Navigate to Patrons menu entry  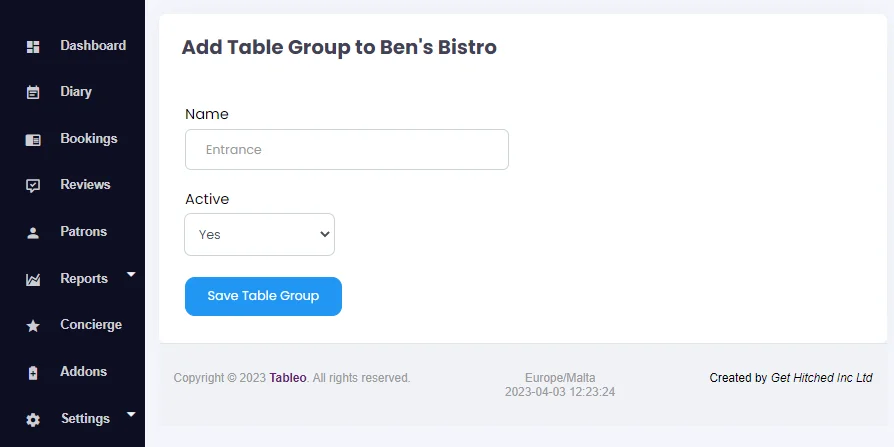83,231
